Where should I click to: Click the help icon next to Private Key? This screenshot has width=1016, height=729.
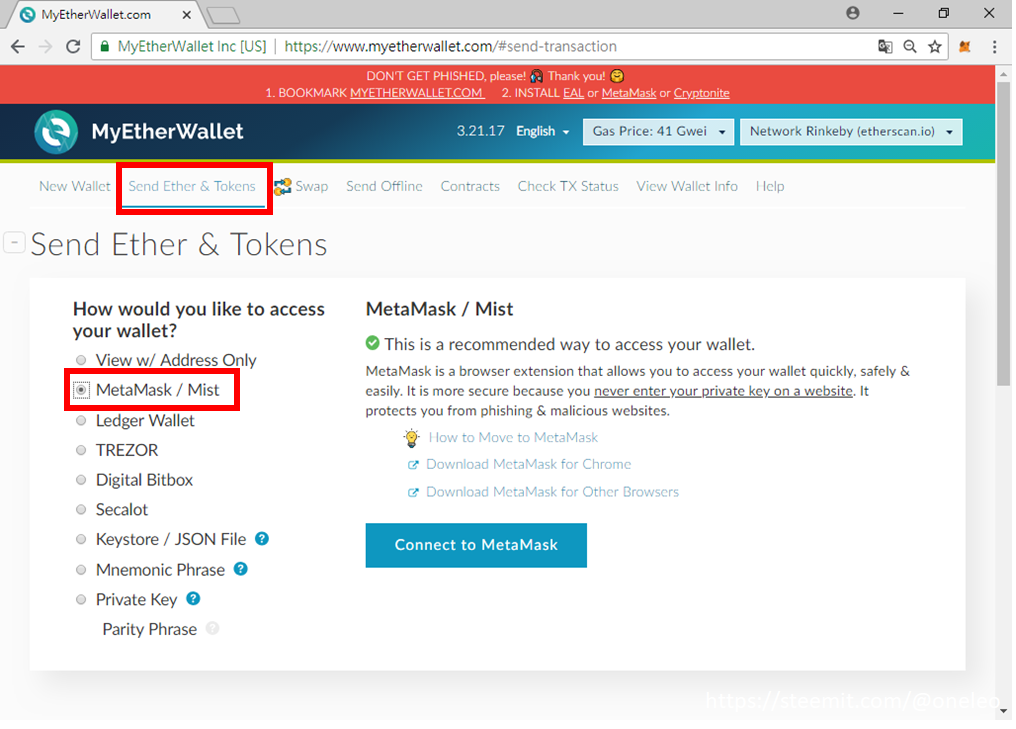tap(193, 599)
